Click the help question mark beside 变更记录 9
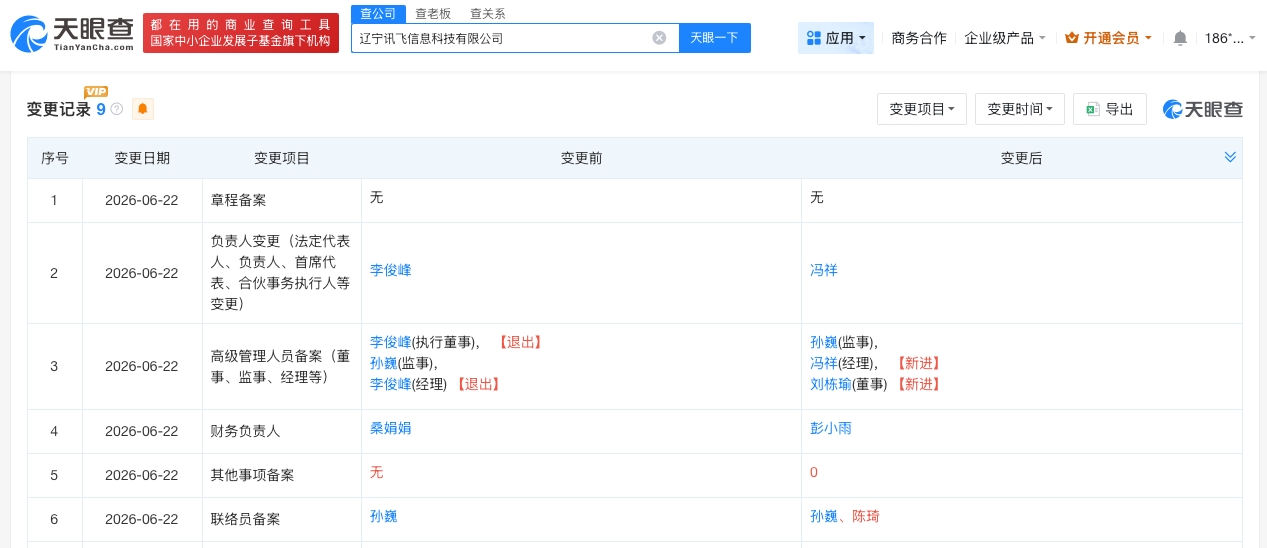 pyautogui.click(x=117, y=109)
